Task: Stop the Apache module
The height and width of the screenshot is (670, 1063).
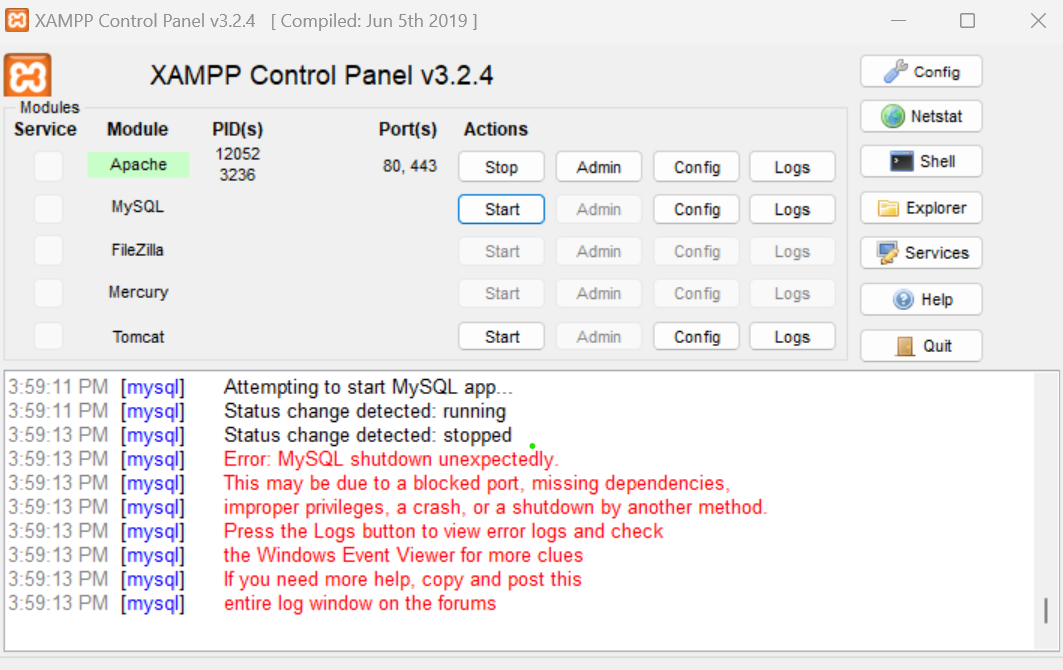Action: tap(501, 167)
